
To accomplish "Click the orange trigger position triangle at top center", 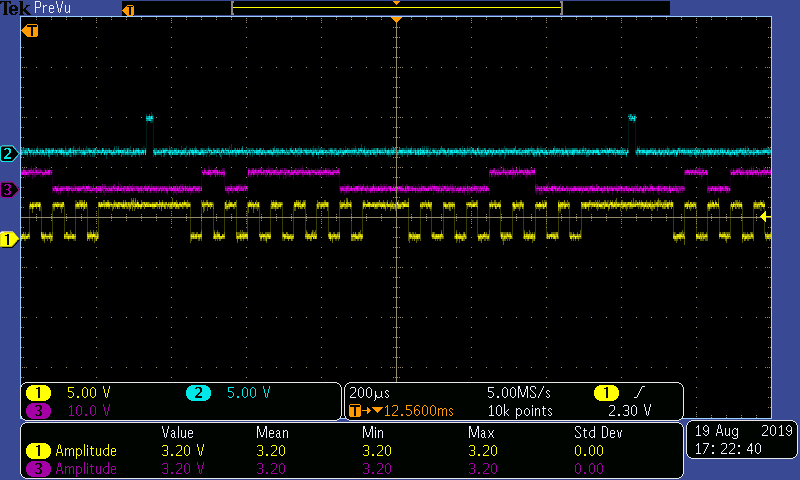I will click(x=396, y=19).
